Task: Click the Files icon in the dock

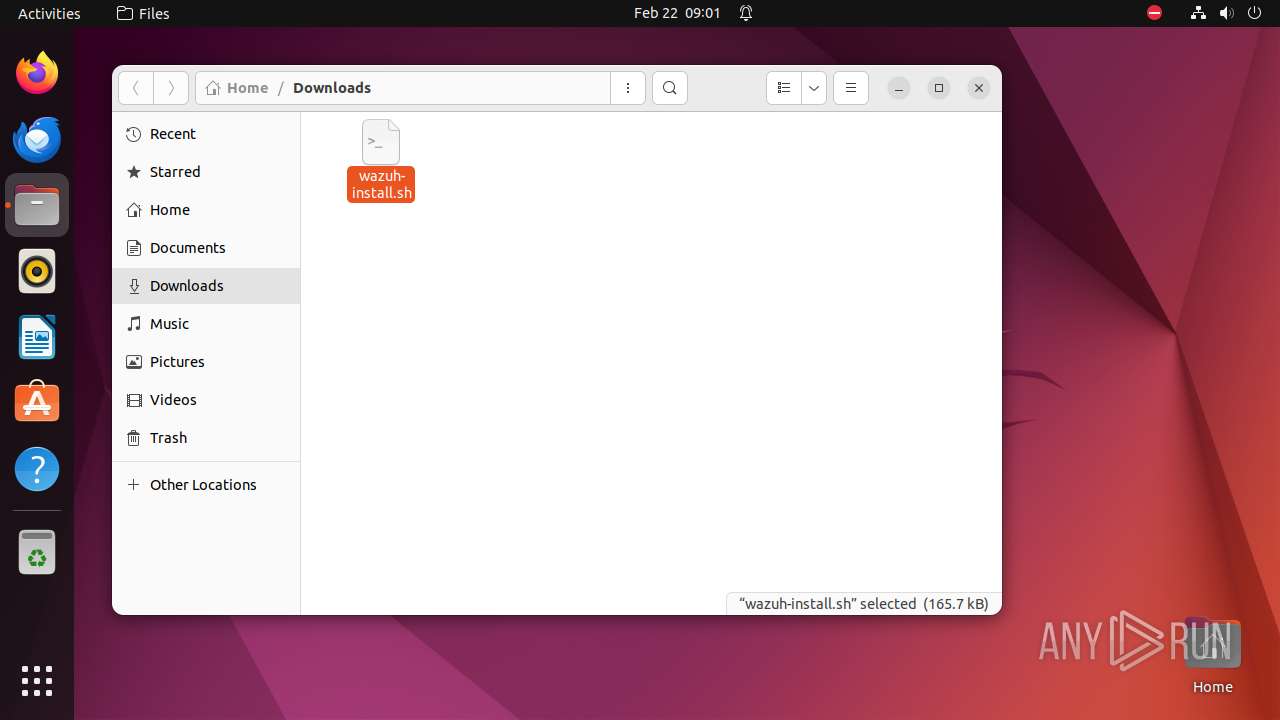Action: coord(37,205)
